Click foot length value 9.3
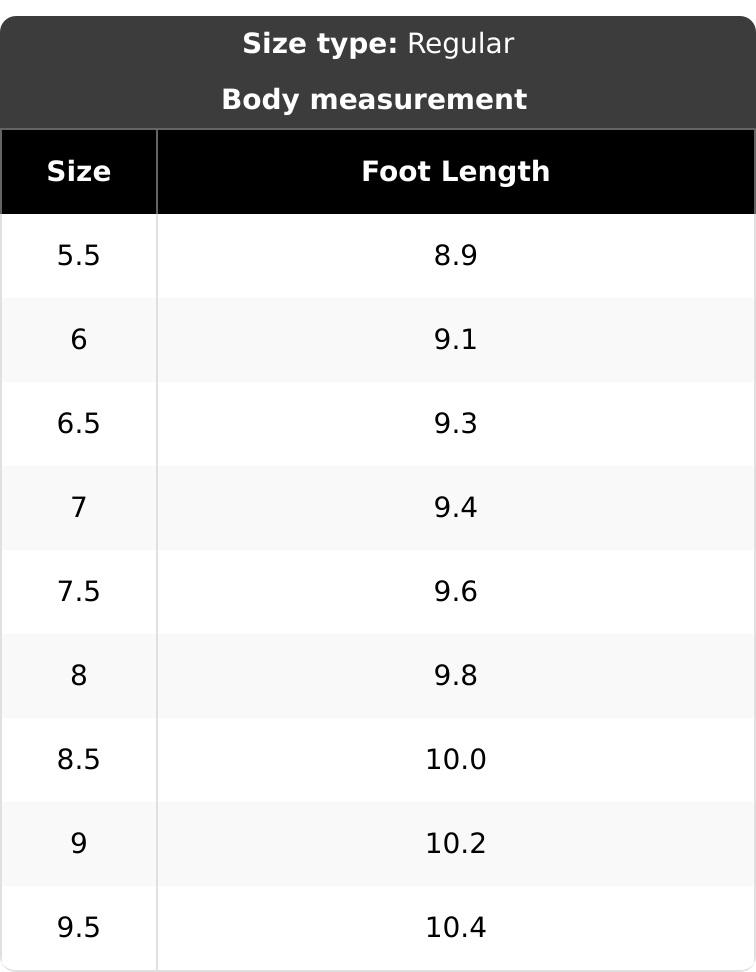 (455, 423)
